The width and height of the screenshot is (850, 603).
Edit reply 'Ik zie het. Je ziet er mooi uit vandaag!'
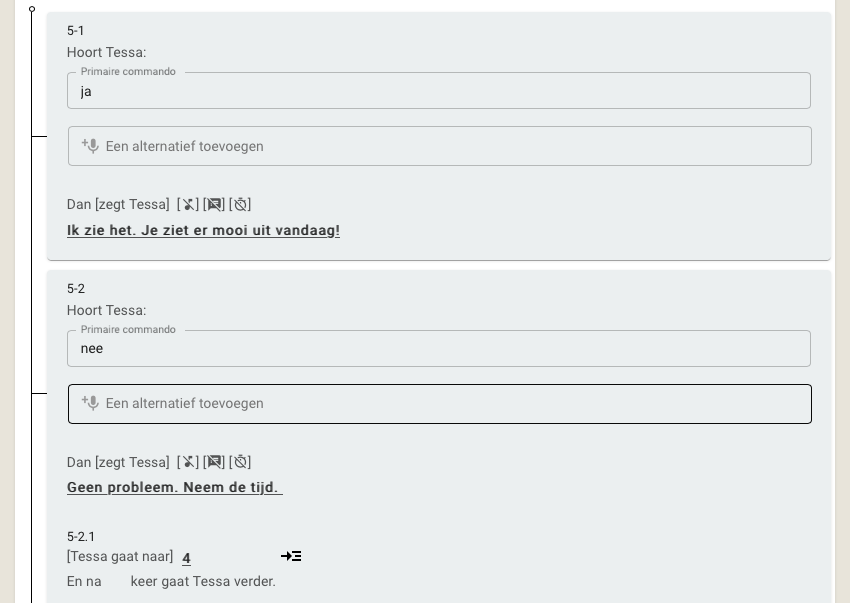(x=203, y=230)
